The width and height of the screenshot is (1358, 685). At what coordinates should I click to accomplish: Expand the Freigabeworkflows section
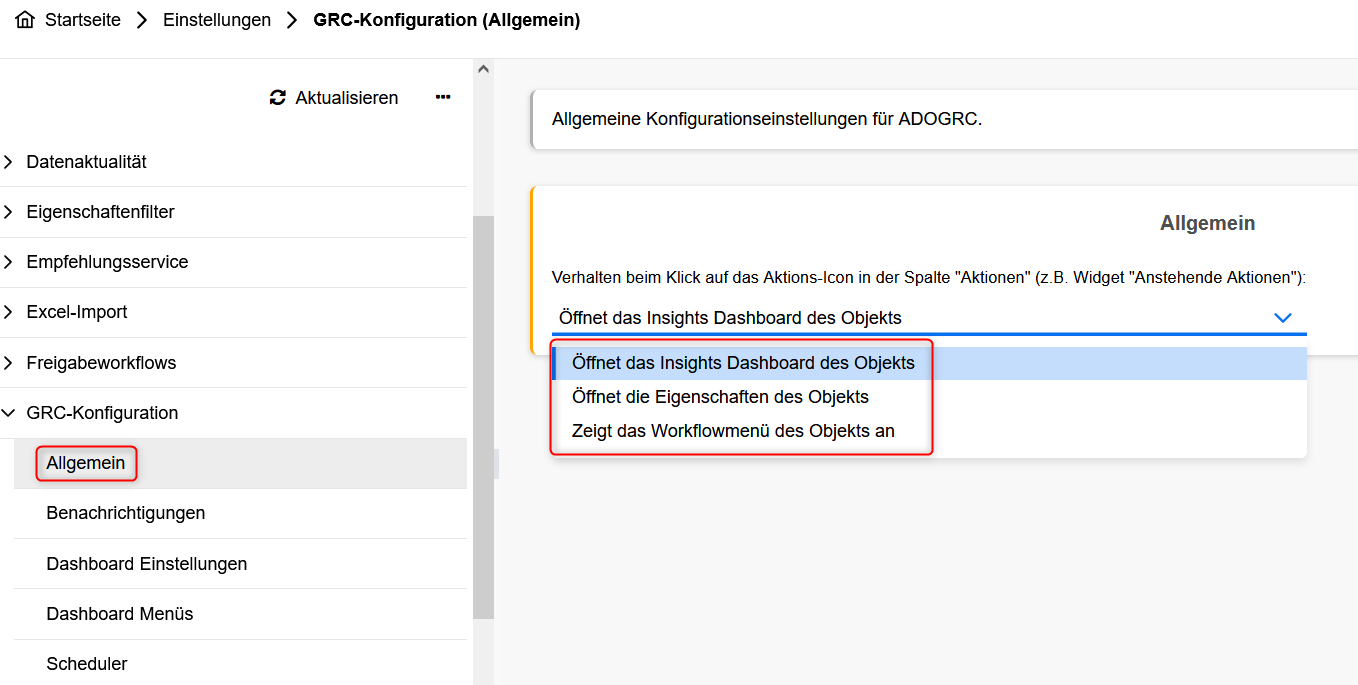click(x=9, y=363)
